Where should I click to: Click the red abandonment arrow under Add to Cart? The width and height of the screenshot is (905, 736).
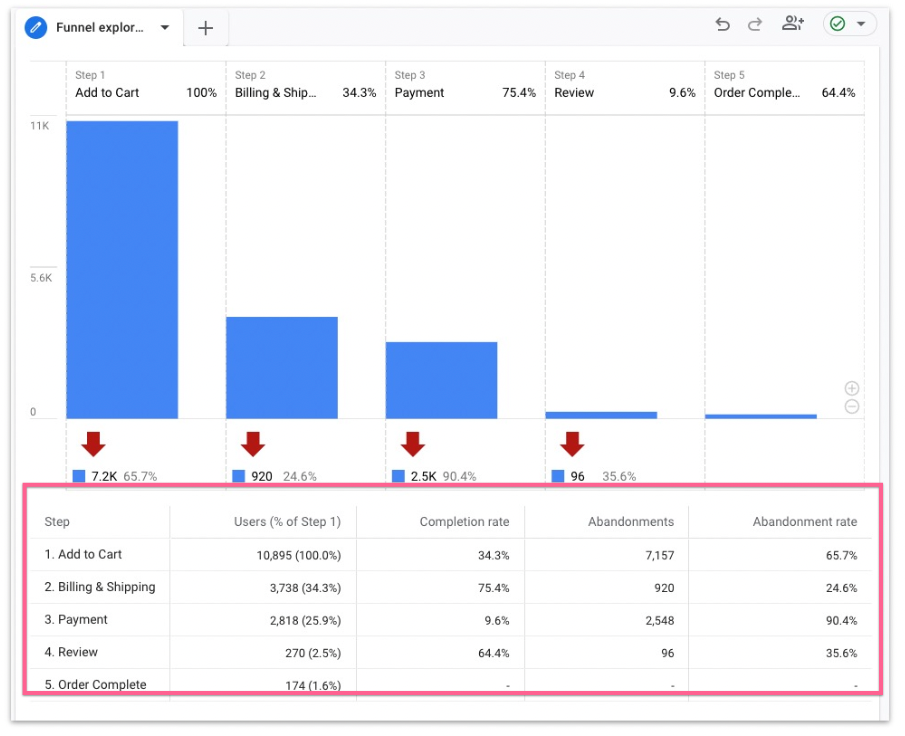pyautogui.click(x=93, y=444)
